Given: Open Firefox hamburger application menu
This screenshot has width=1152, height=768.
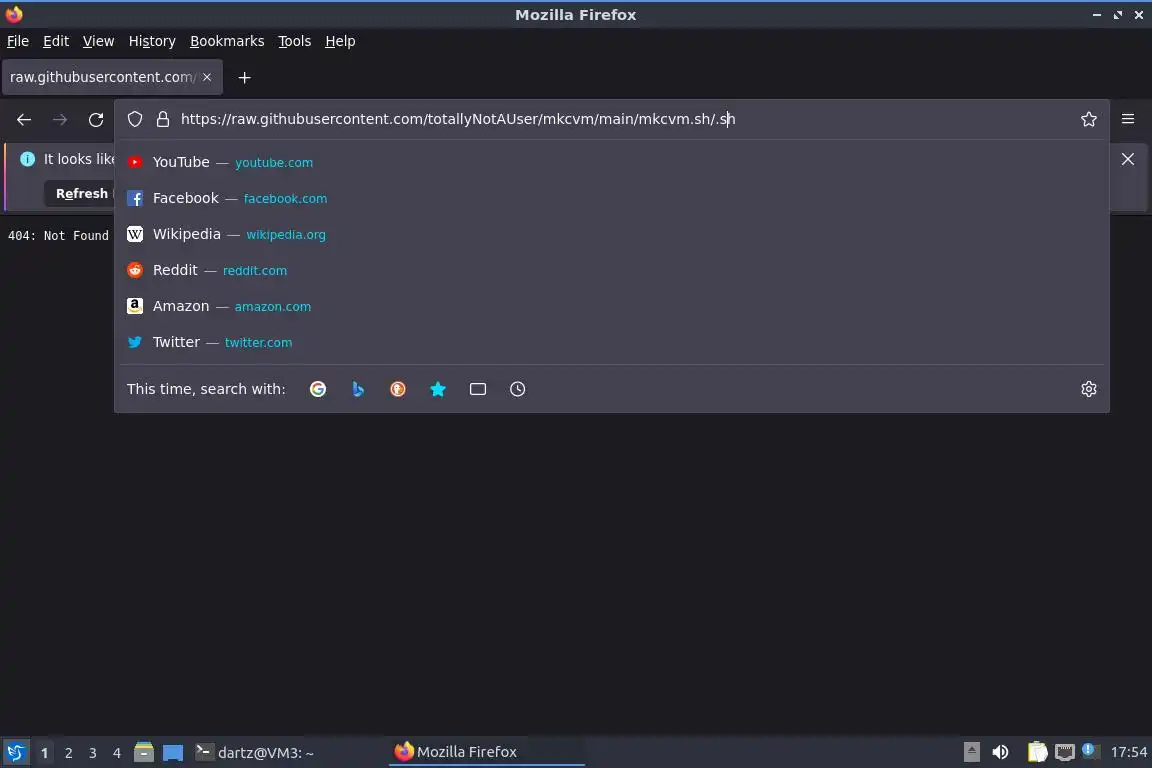Looking at the screenshot, I should tap(1128, 119).
